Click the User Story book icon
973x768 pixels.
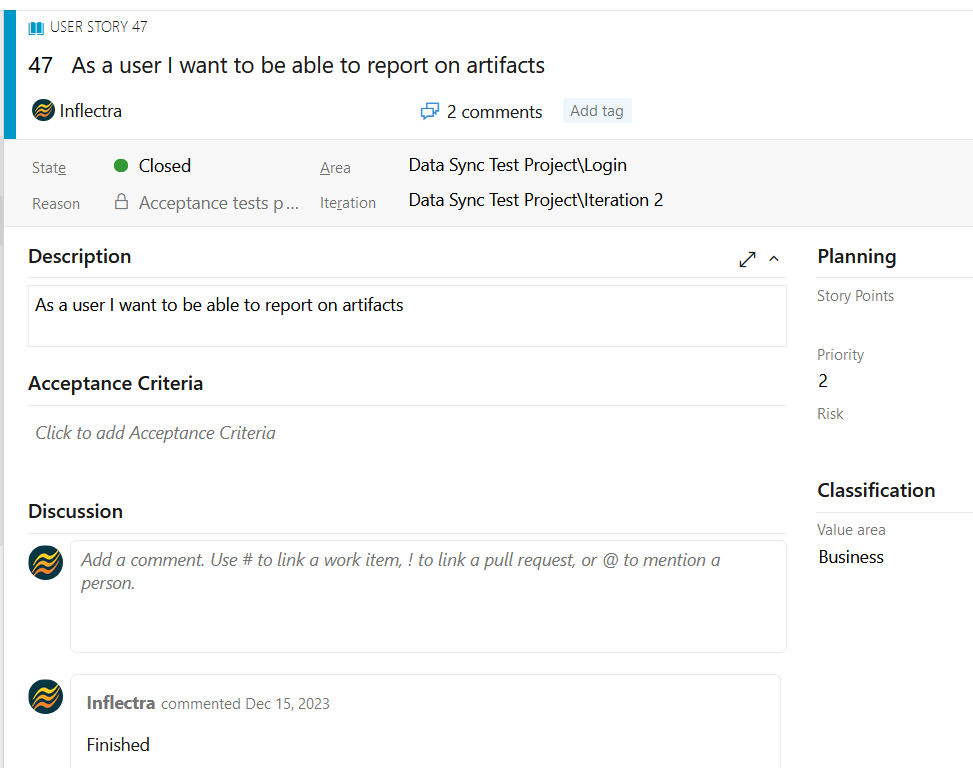pos(36,28)
